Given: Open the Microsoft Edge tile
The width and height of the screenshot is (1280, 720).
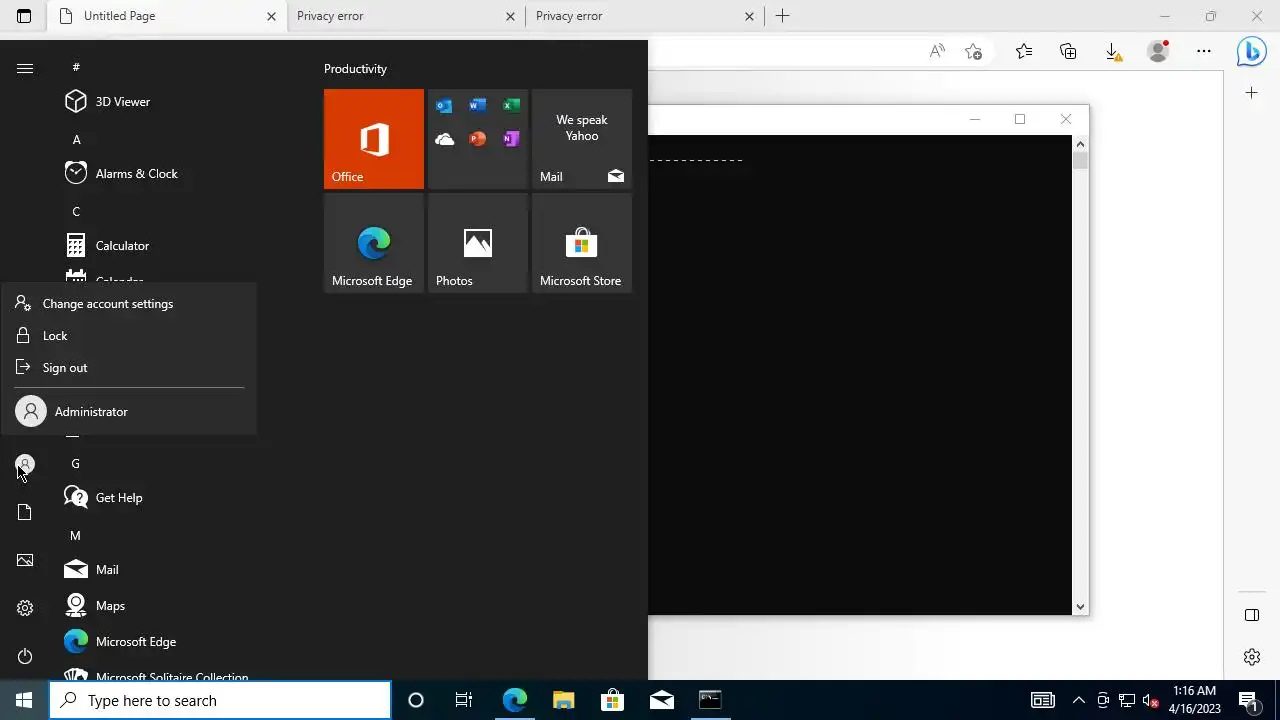Looking at the screenshot, I should (374, 243).
